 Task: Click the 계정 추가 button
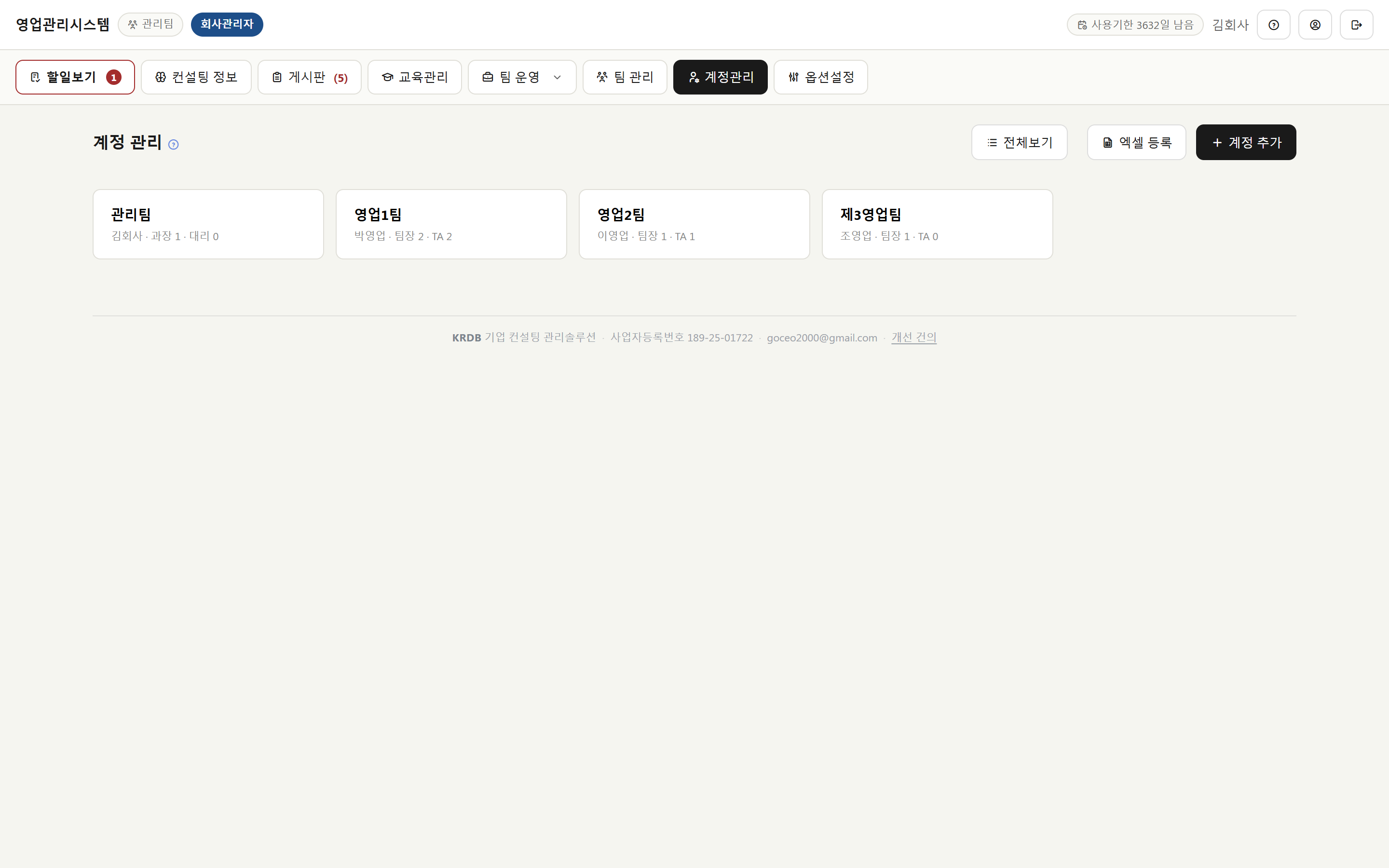click(1246, 142)
